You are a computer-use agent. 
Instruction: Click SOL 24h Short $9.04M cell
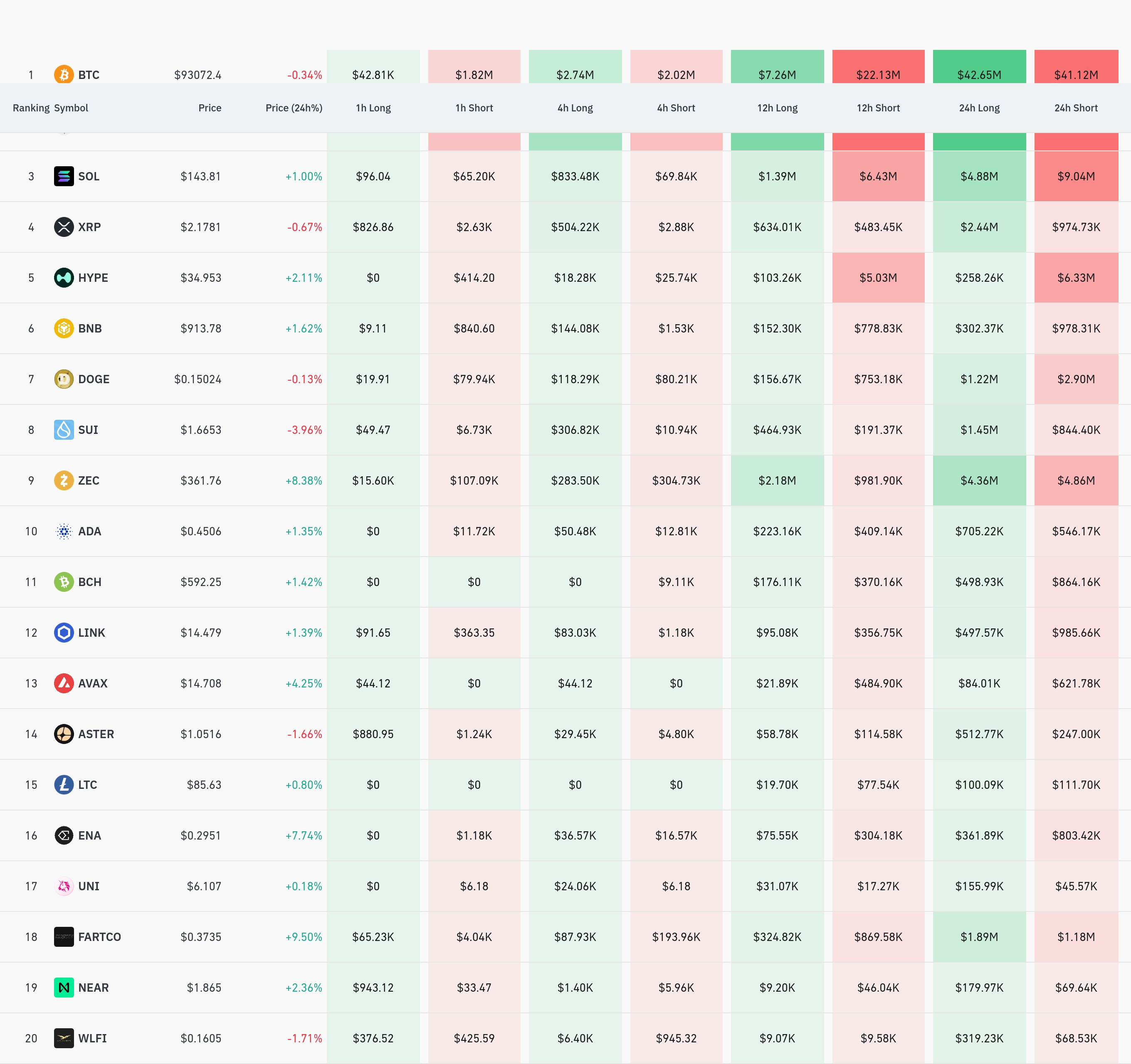point(1076,176)
